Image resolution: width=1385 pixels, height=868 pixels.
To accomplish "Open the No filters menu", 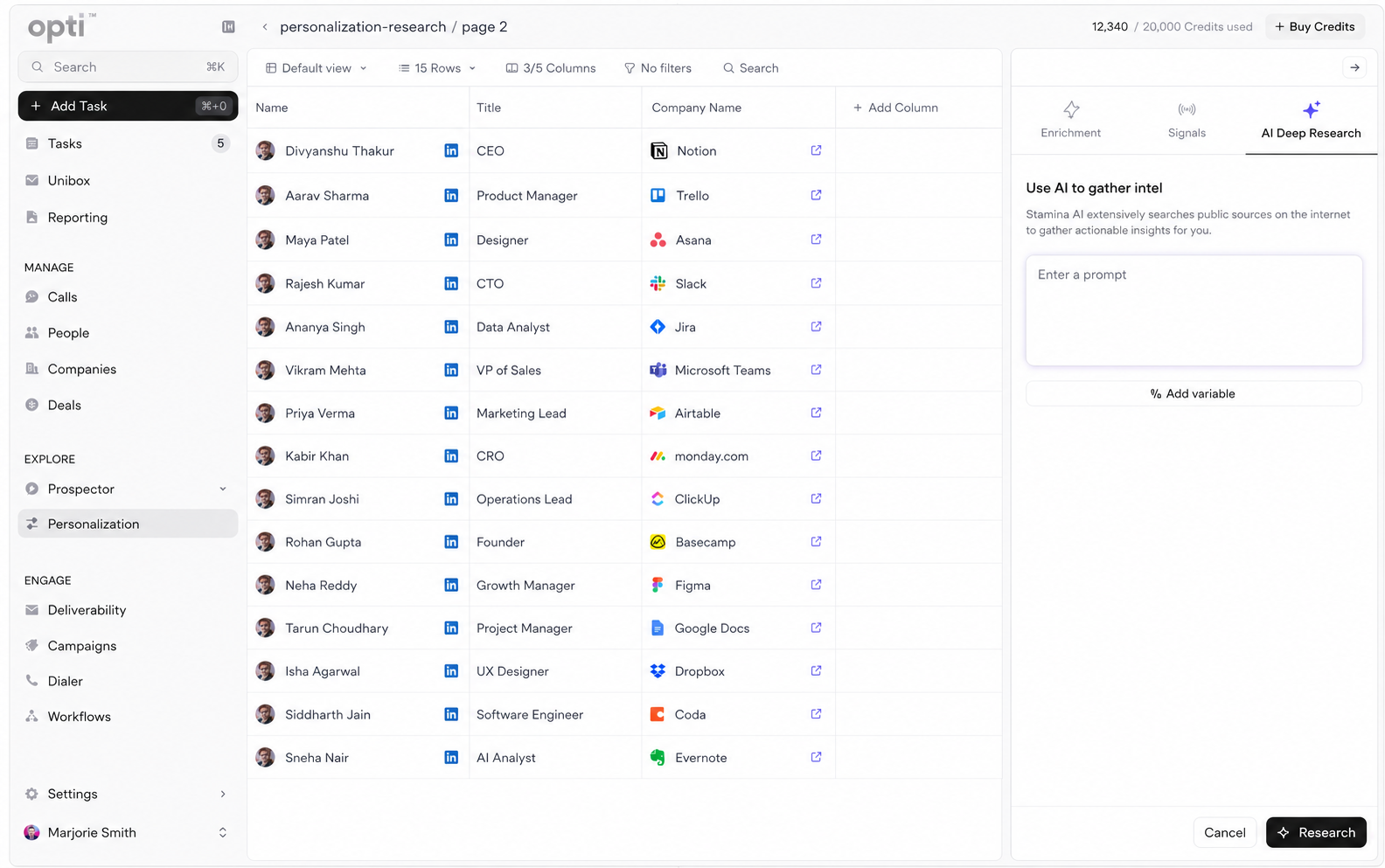I will tap(658, 68).
